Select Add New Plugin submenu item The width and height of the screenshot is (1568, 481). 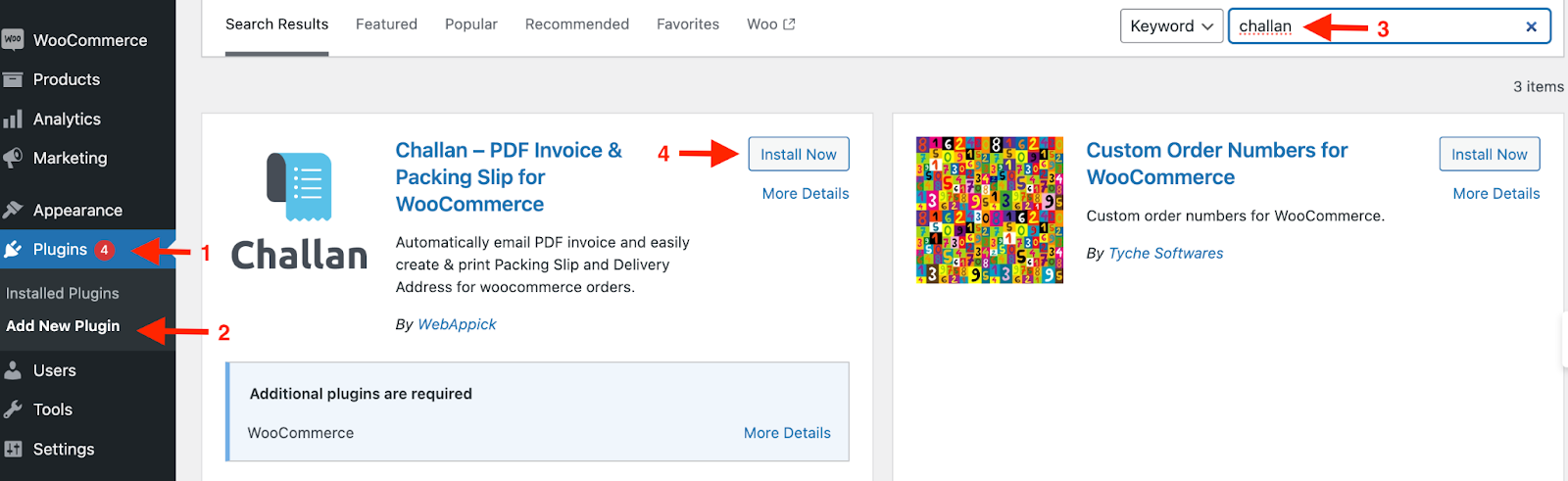tap(63, 326)
